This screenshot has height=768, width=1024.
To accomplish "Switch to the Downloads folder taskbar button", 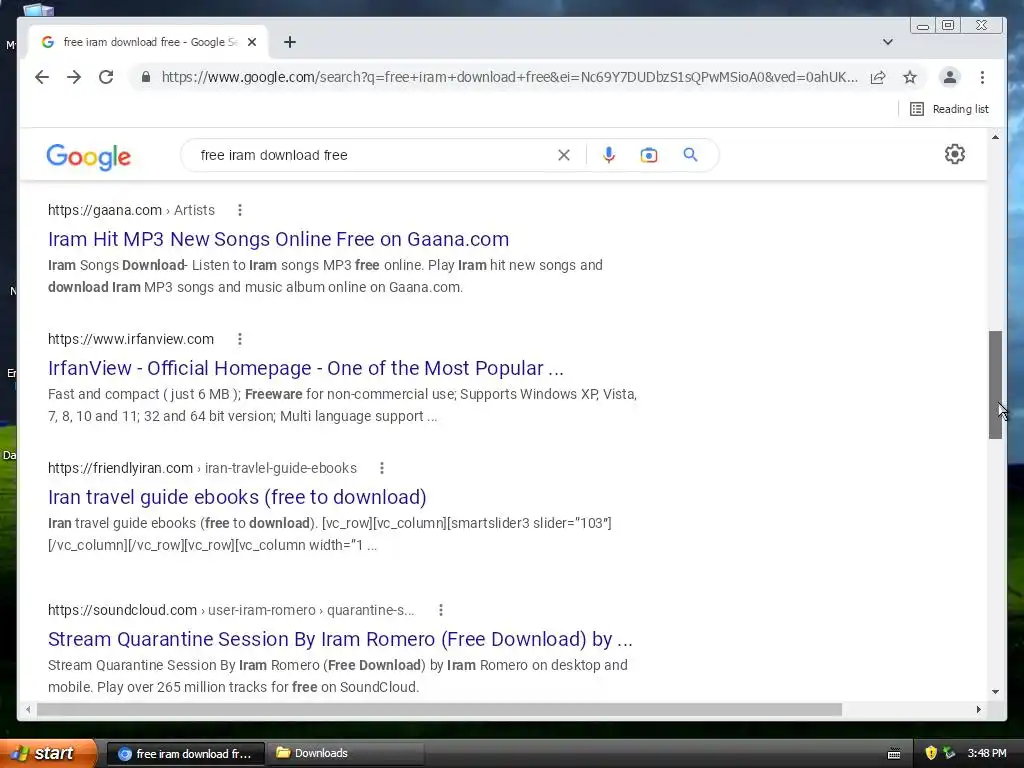I will pyautogui.click(x=346, y=754).
